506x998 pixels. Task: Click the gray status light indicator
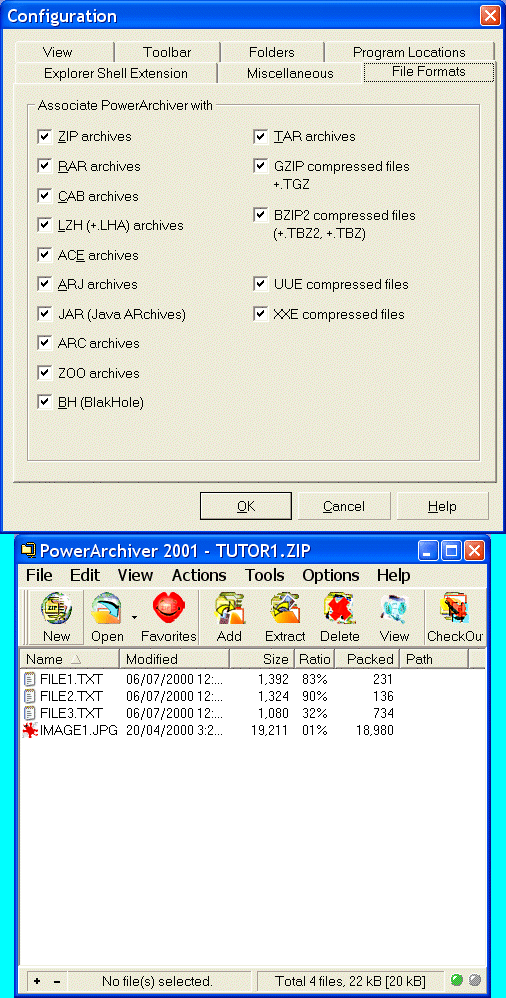pyautogui.click(x=474, y=980)
